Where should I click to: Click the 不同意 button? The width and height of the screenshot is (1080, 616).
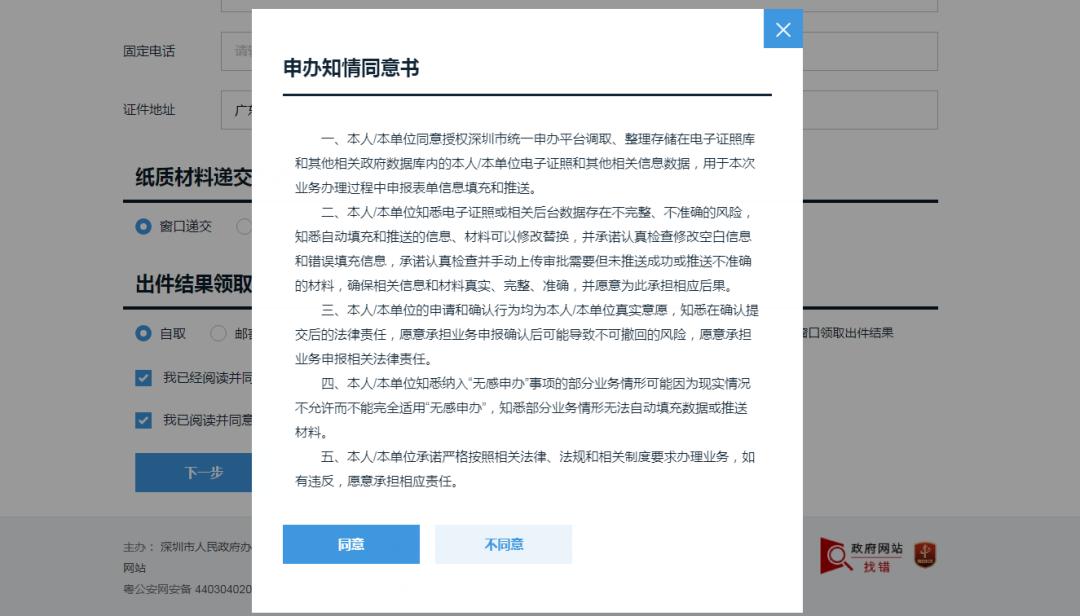pyautogui.click(x=503, y=544)
